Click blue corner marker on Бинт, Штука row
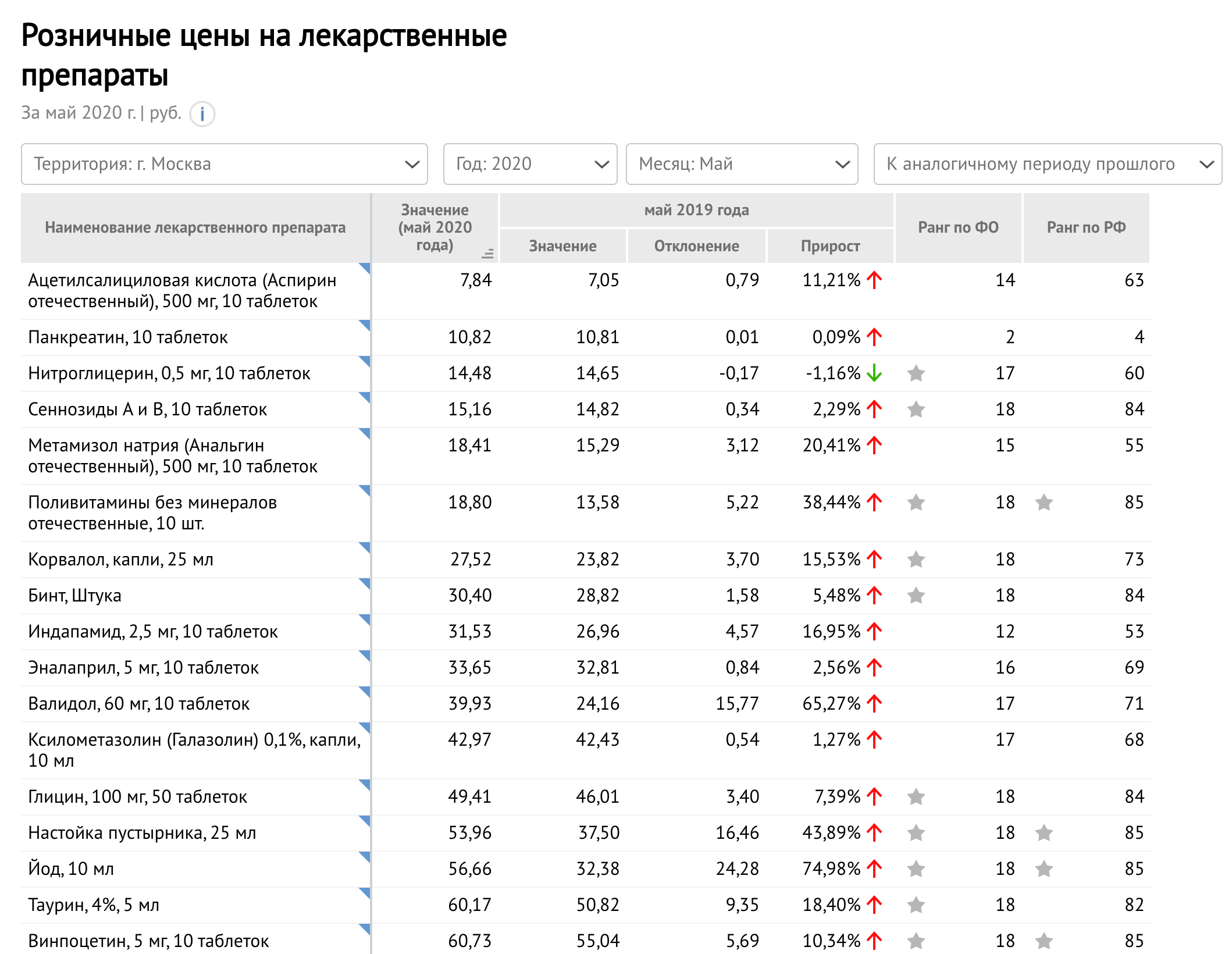Image resolution: width=1232 pixels, height=954 pixels. click(x=365, y=583)
